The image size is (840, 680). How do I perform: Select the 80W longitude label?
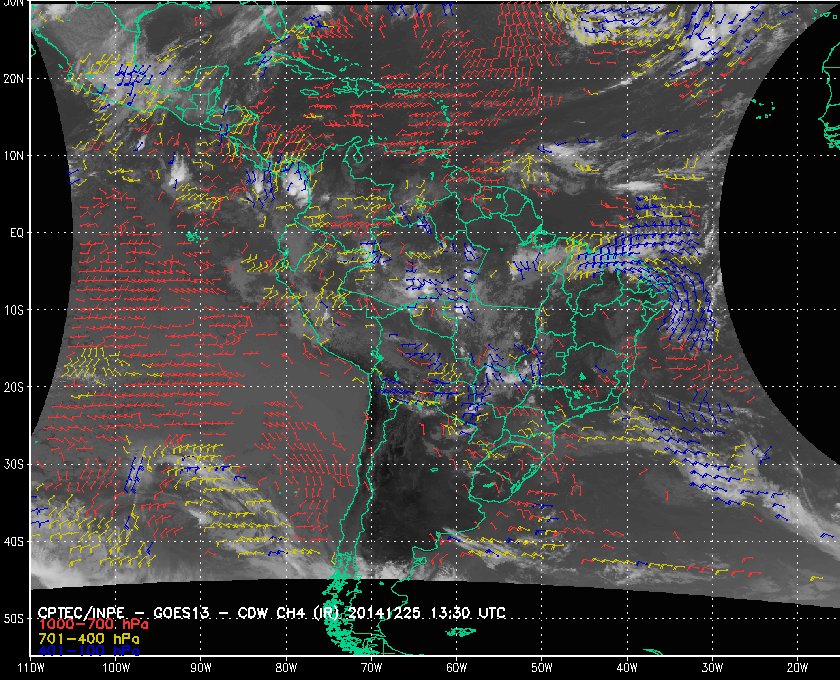(x=286, y=668)
